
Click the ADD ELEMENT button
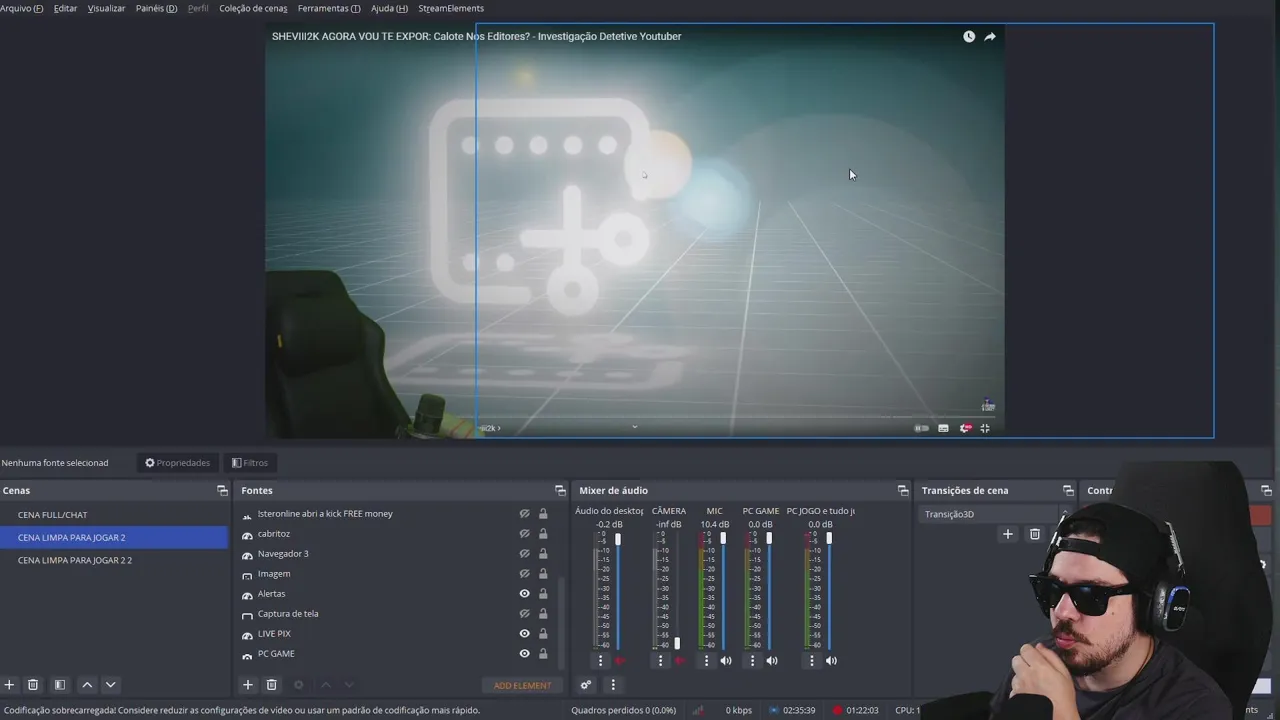523,686
